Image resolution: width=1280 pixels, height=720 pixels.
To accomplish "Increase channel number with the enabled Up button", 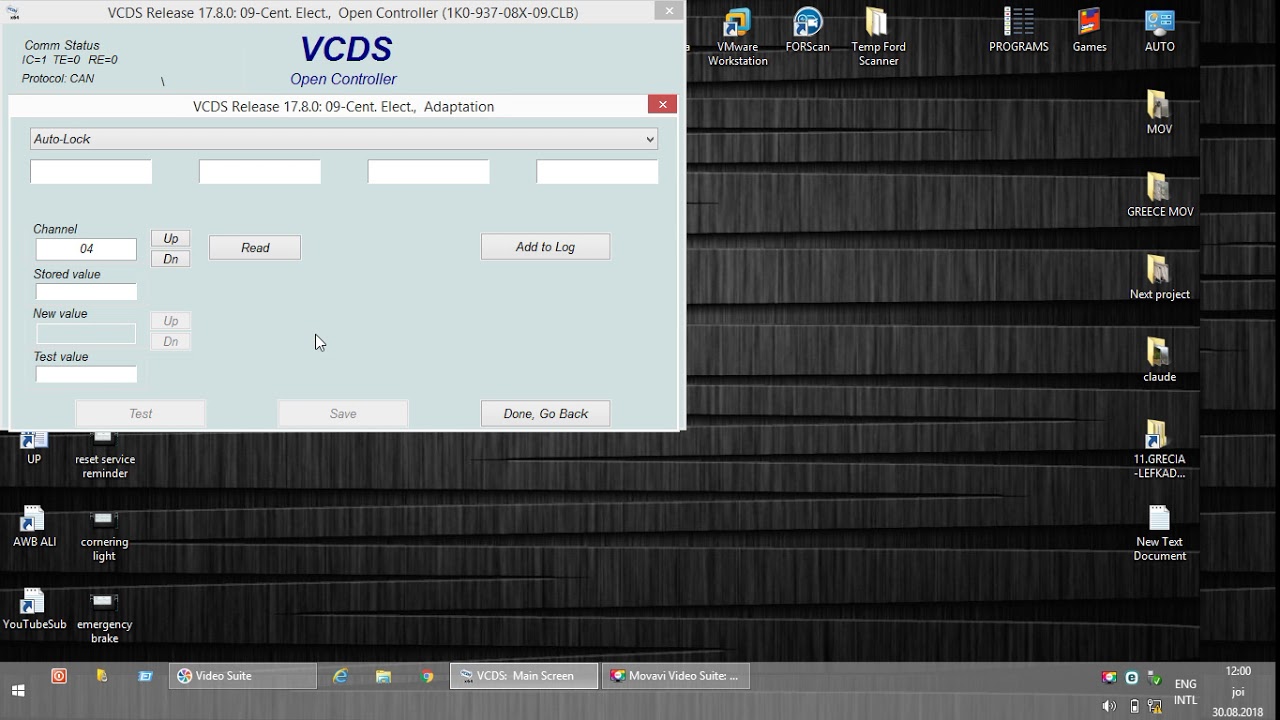I will 171,238.
